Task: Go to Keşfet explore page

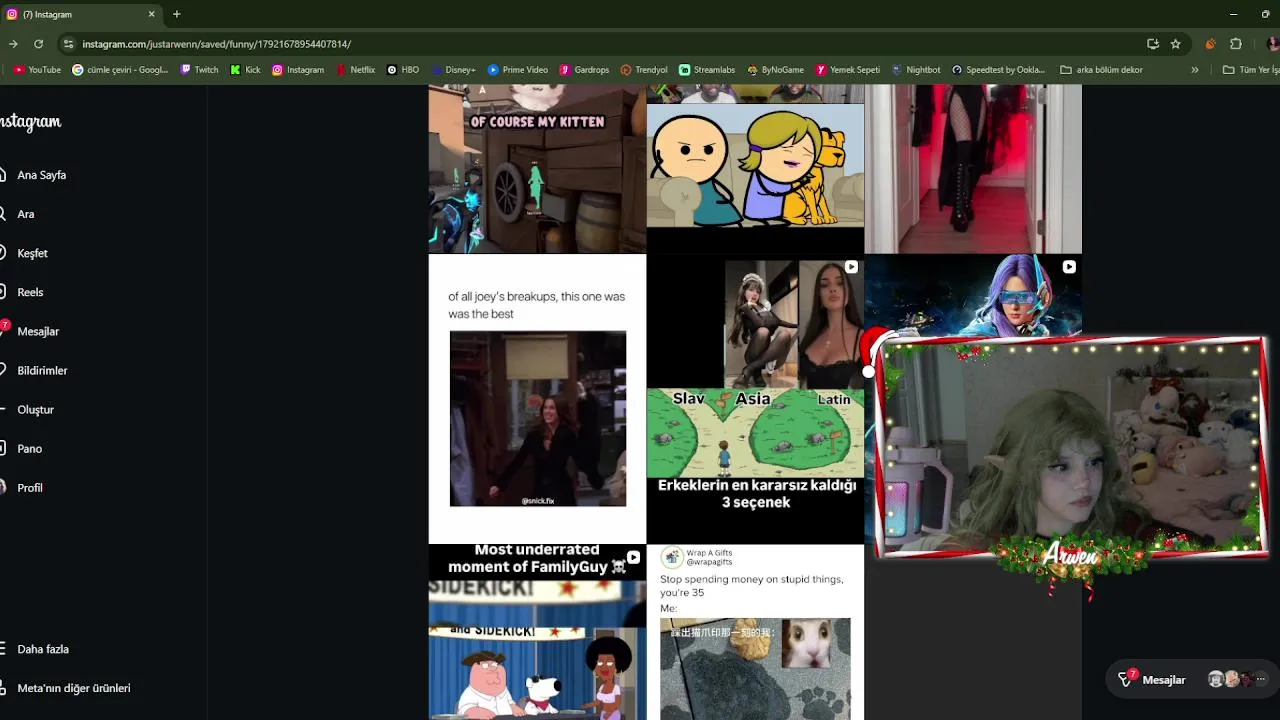Action: tap(32, 253)
